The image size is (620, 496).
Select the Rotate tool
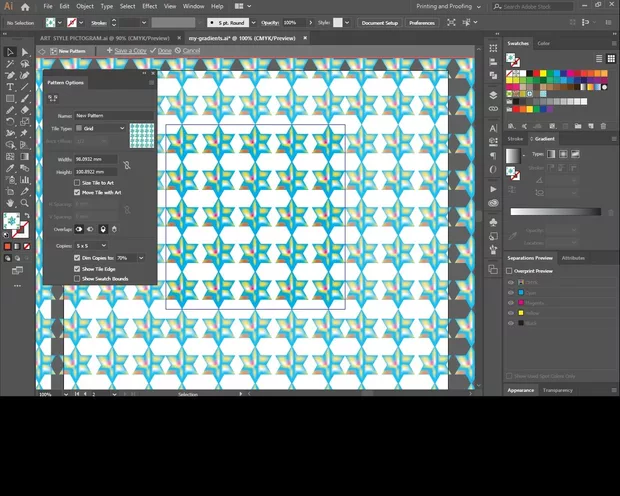point(10,122)
